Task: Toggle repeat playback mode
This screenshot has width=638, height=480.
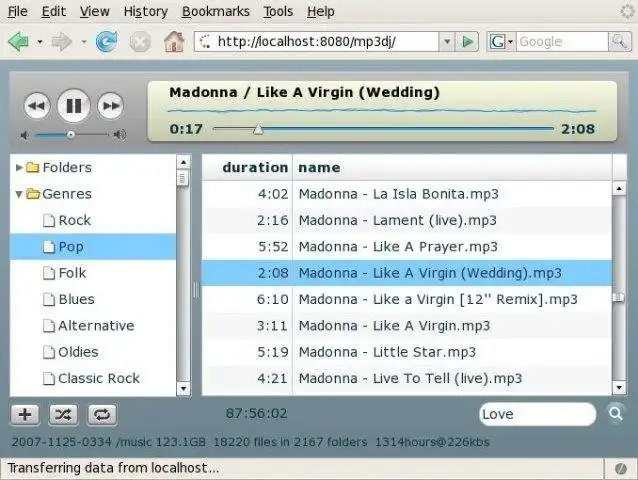Action: click(102, 415)
